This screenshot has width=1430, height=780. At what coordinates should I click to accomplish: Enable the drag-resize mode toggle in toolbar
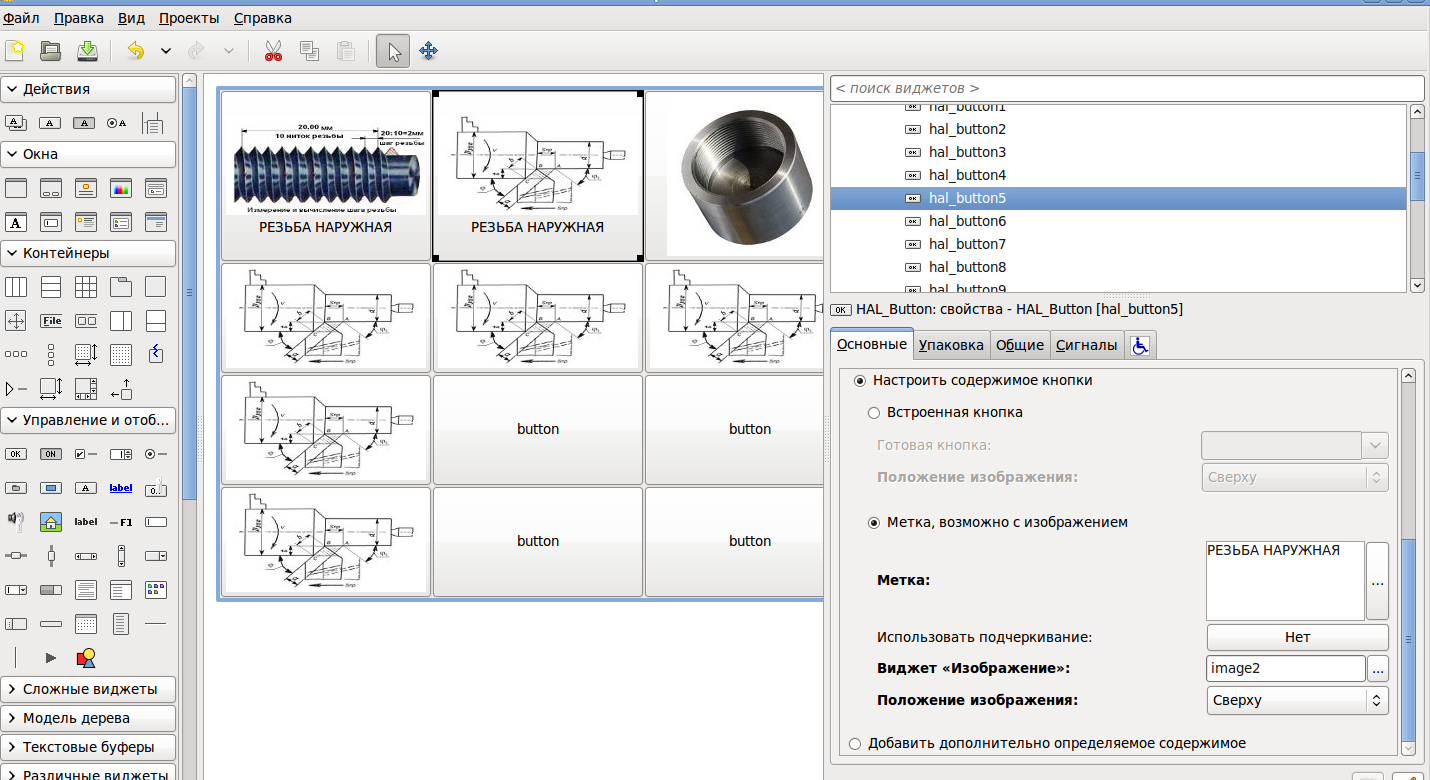coord(428,51)
